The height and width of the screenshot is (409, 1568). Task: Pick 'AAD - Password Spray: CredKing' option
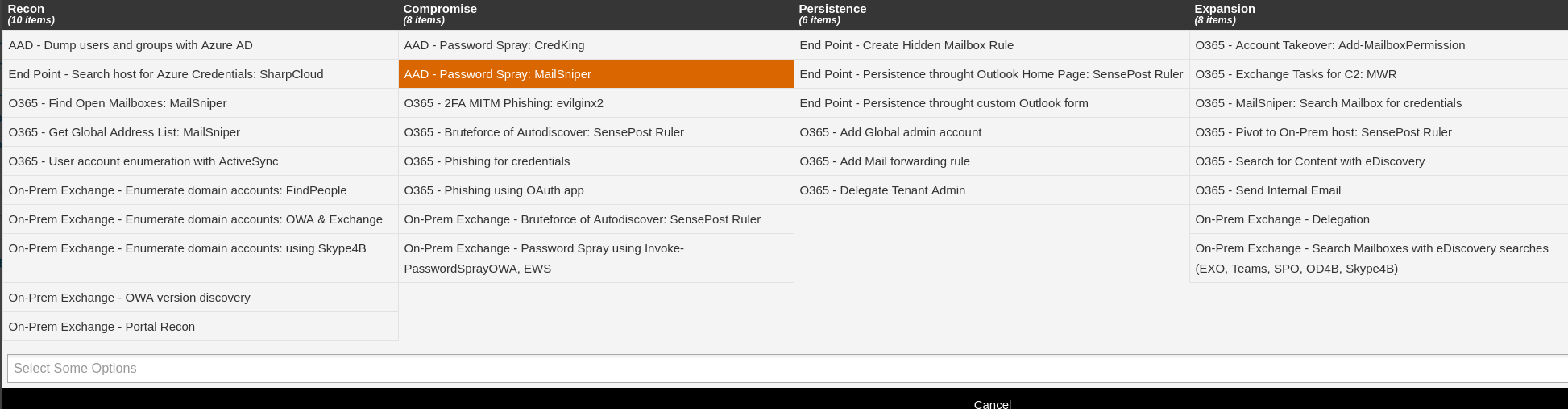coord(494,45)
